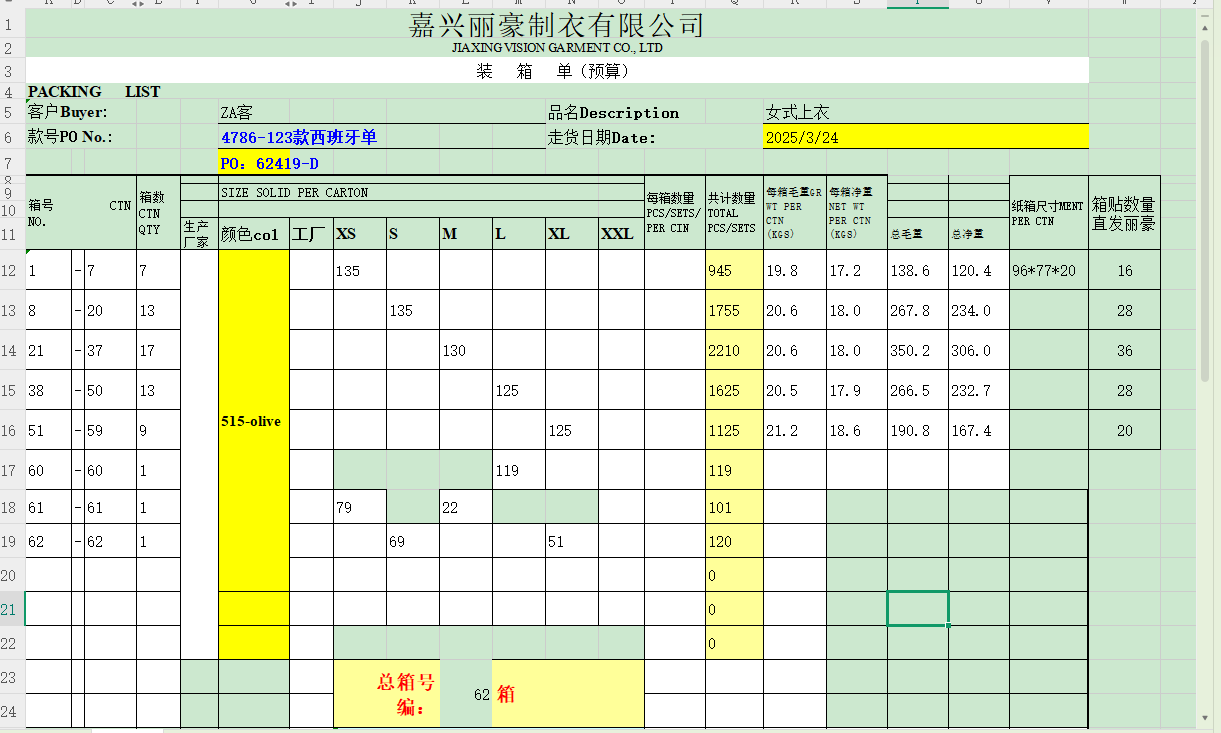The image size is (1221, 733).
Task: Click the PO: 62419-D cell
Action: 270,163
